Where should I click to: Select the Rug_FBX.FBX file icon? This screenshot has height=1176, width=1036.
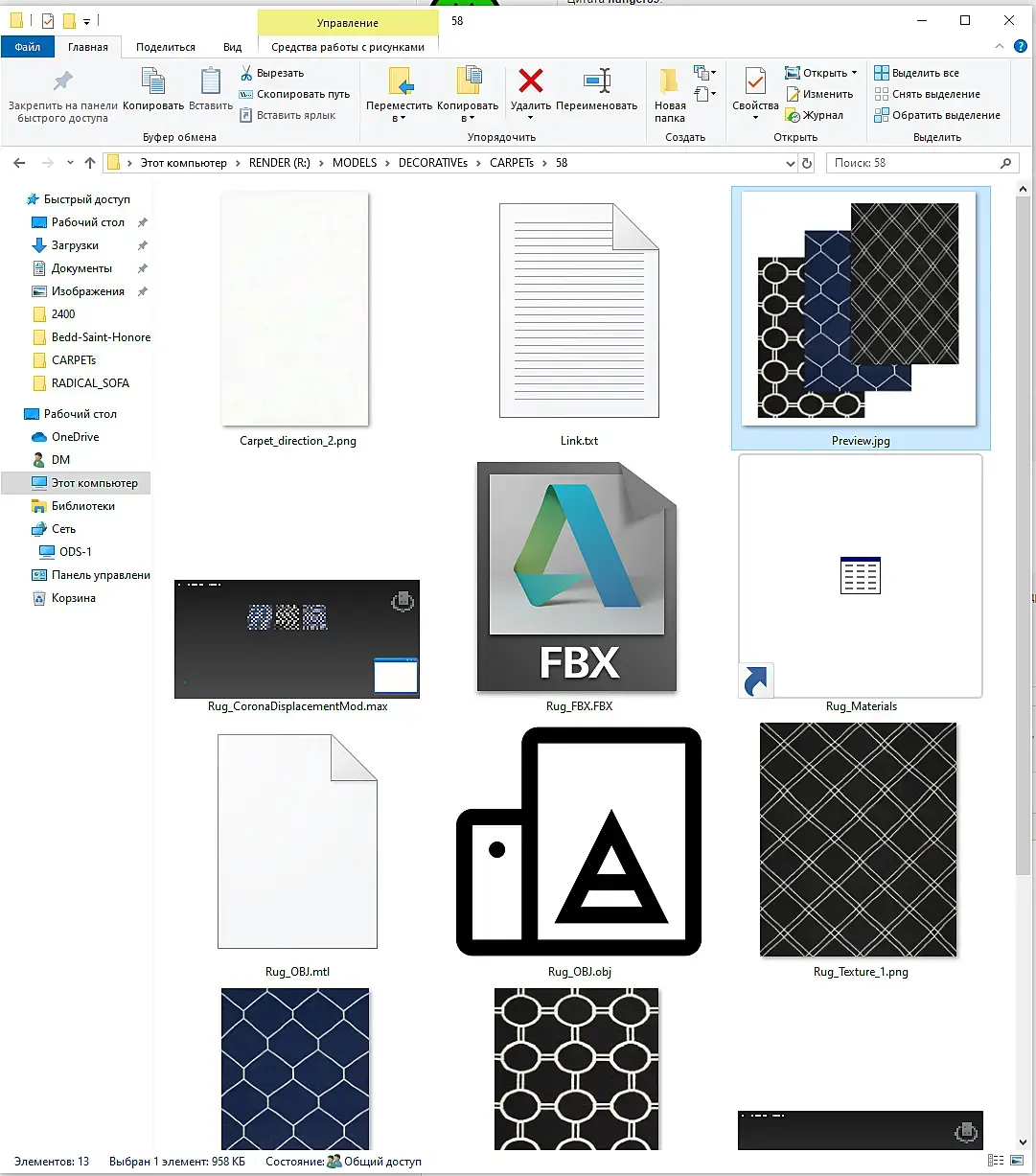[578, 577]
